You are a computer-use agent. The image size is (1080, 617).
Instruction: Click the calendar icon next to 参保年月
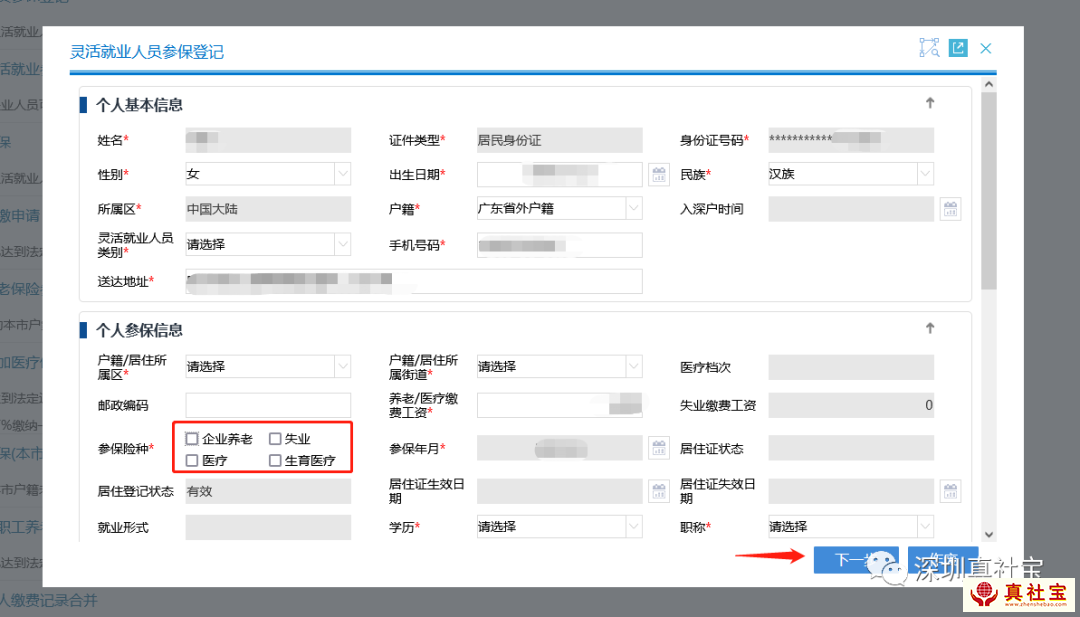tap(658, 448)
